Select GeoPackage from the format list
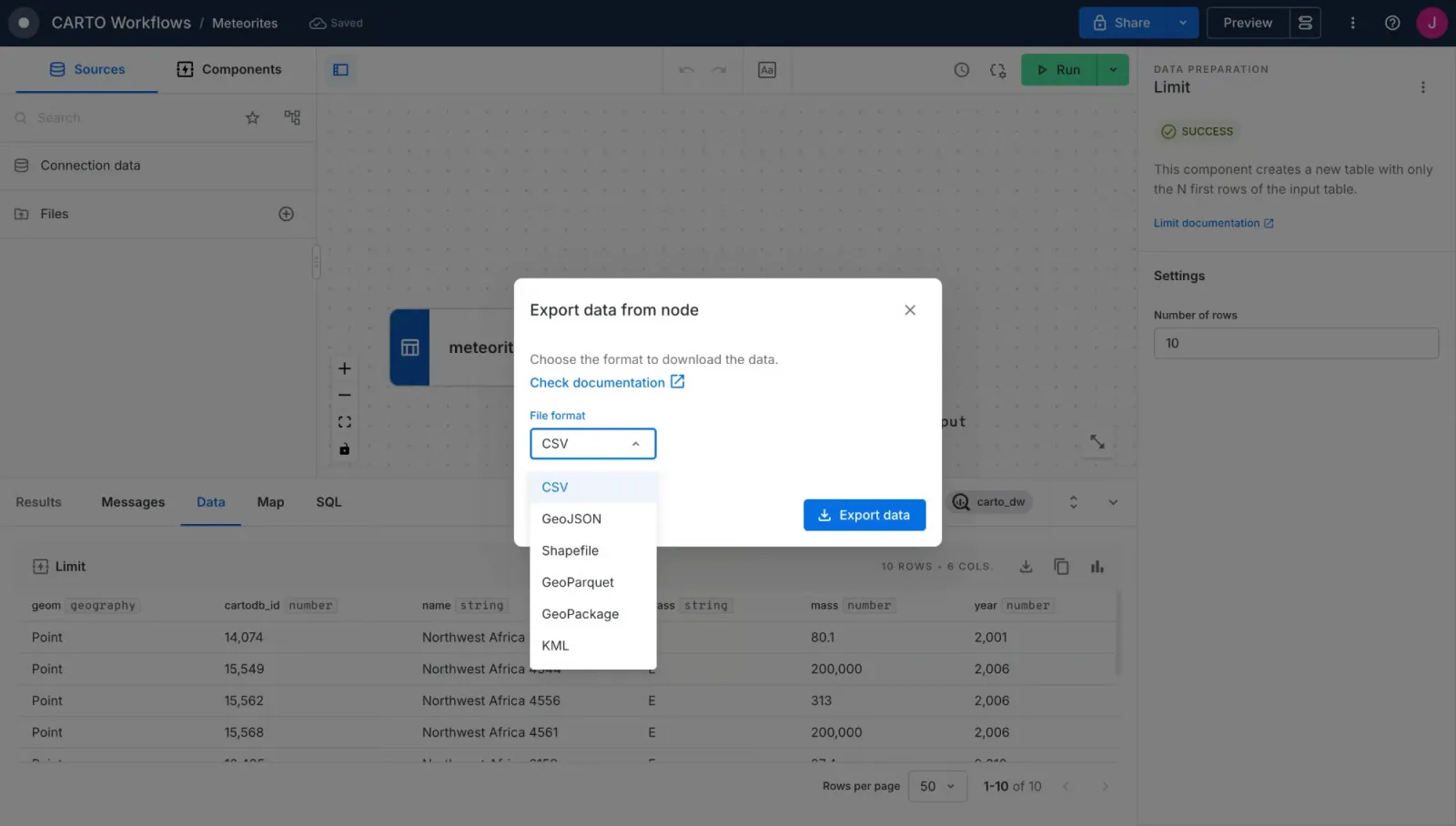 (x=592, y=615)
